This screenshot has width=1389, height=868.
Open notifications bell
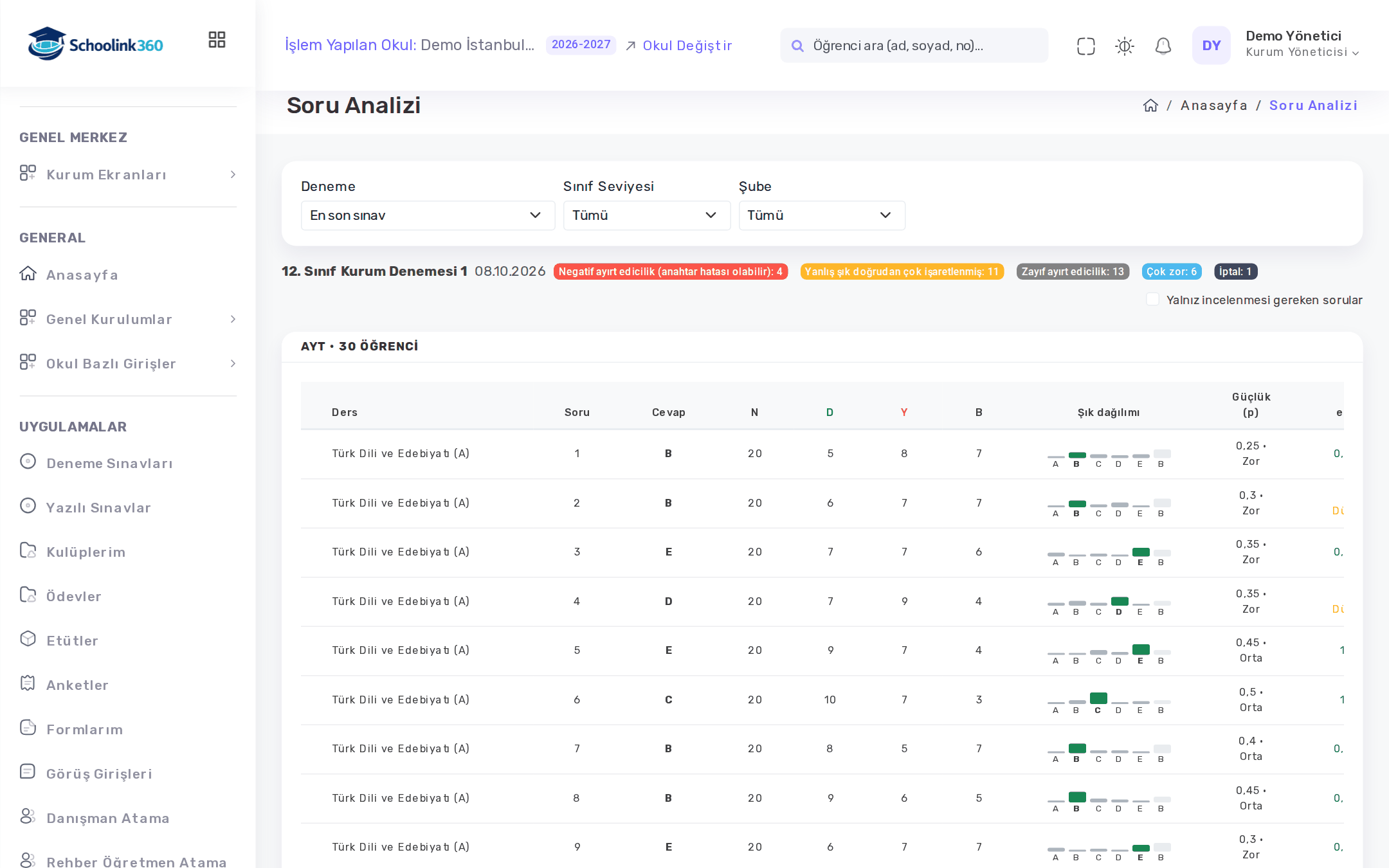(x=1163, y=46)
